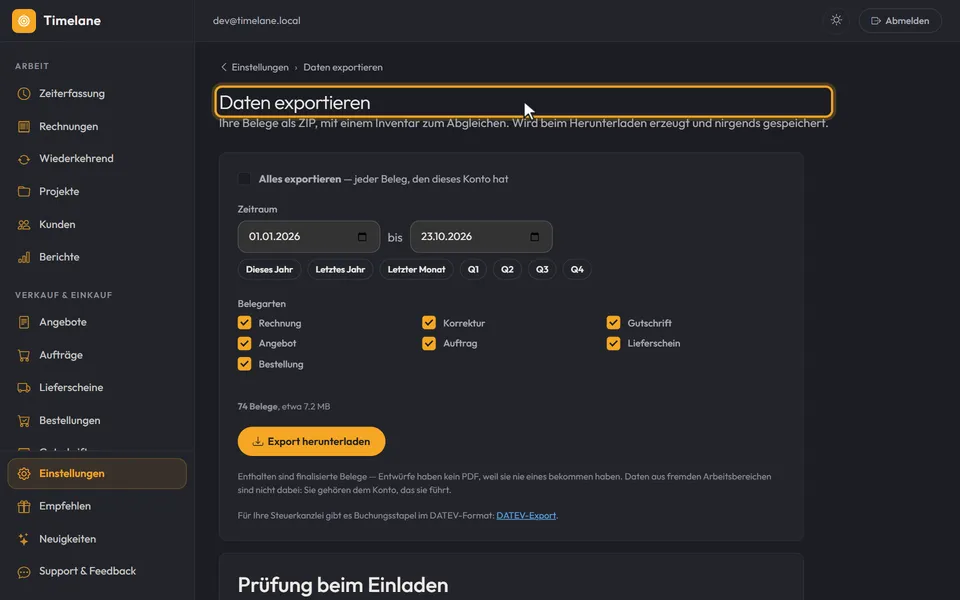The image size is (960, 600).
Task: Click the document icon beside Angebote
Action: point(24,322)
